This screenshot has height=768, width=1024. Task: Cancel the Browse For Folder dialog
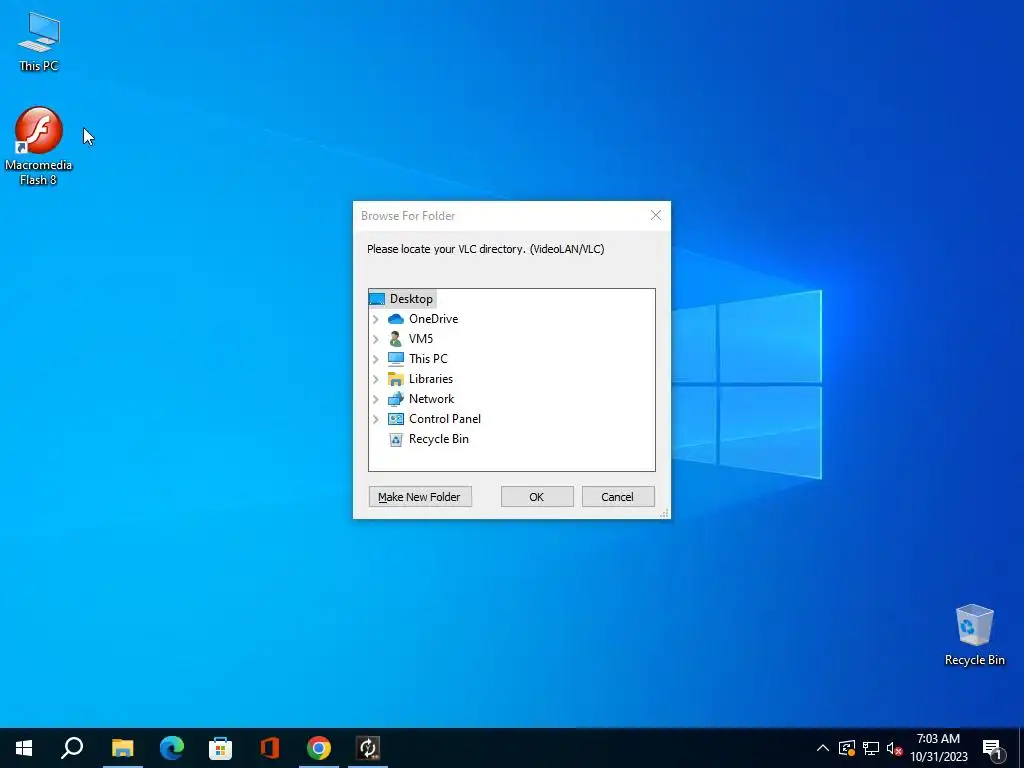pos(618,497)
